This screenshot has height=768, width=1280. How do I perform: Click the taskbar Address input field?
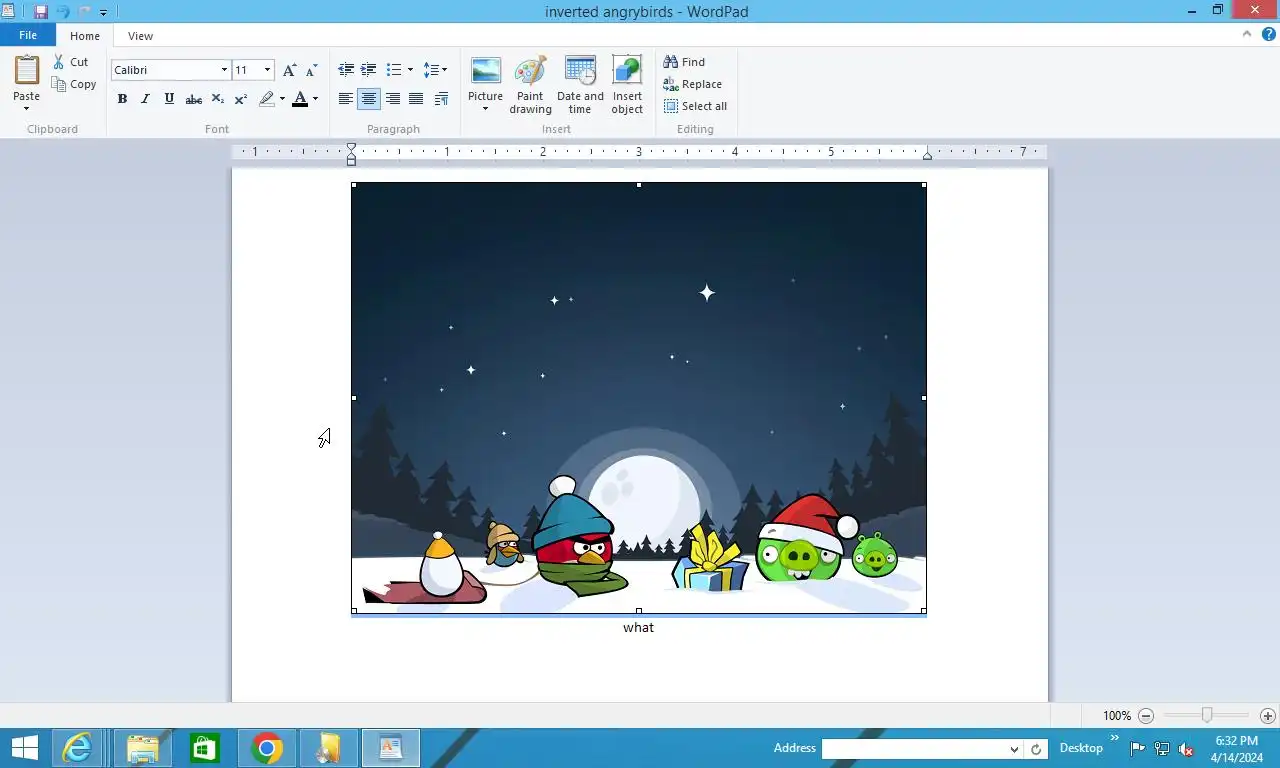coord(921,749)
